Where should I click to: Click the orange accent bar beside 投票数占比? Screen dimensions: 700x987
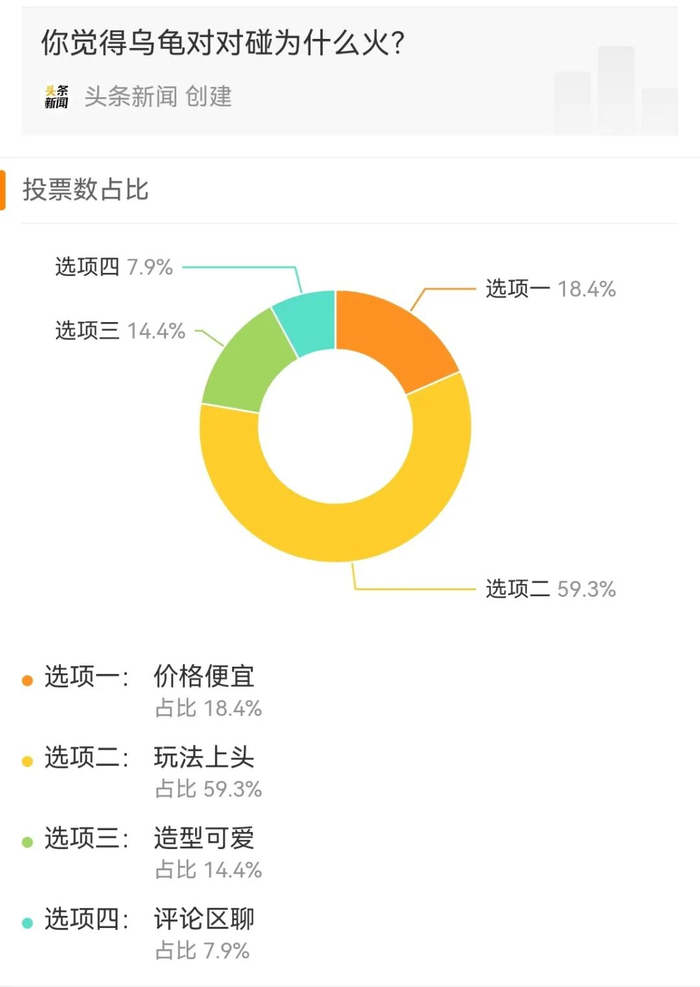click(x=4, y=190)
